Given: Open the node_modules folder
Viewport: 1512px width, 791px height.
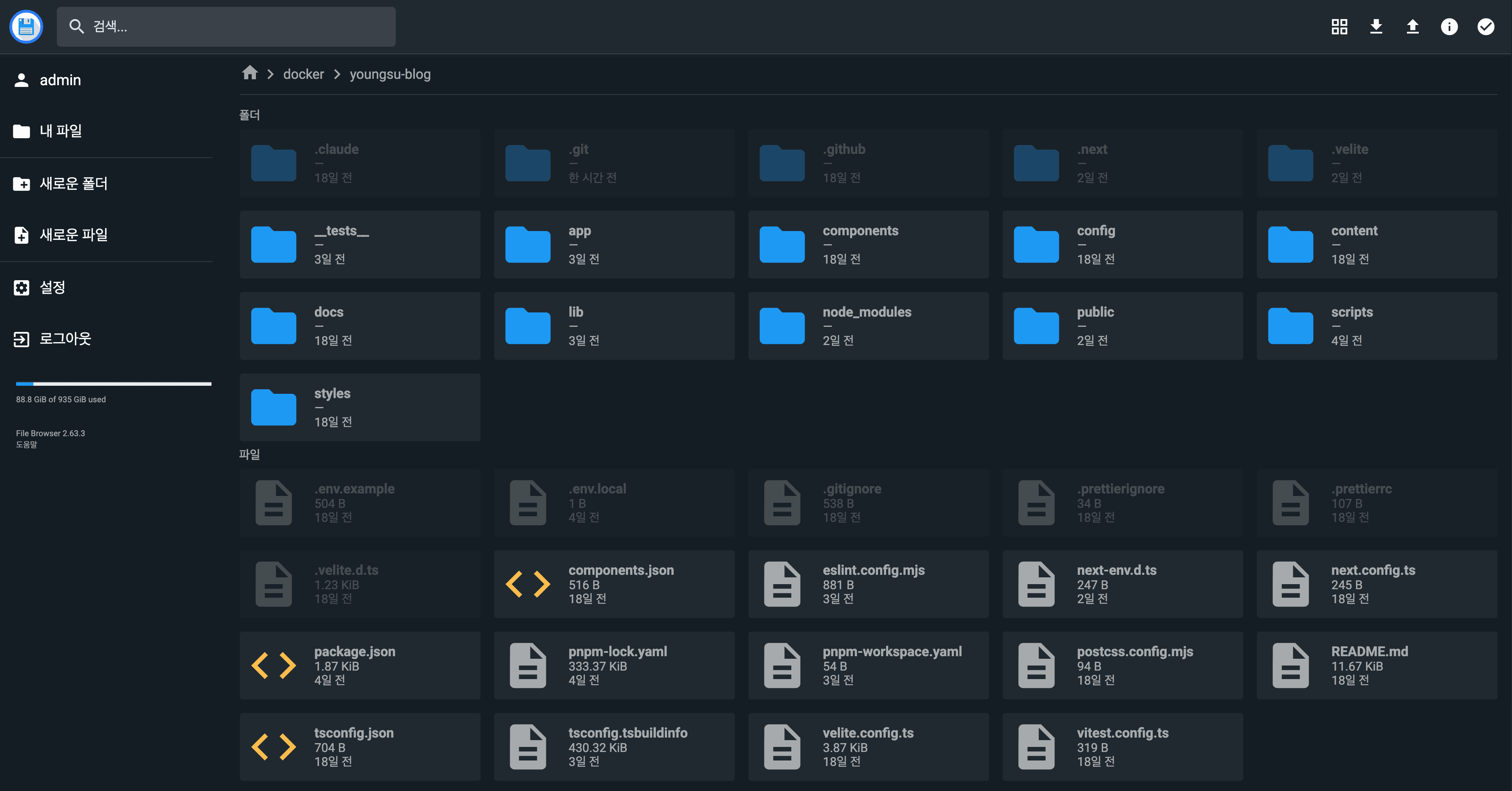Looking at the screenshot, I should [868, 326].
